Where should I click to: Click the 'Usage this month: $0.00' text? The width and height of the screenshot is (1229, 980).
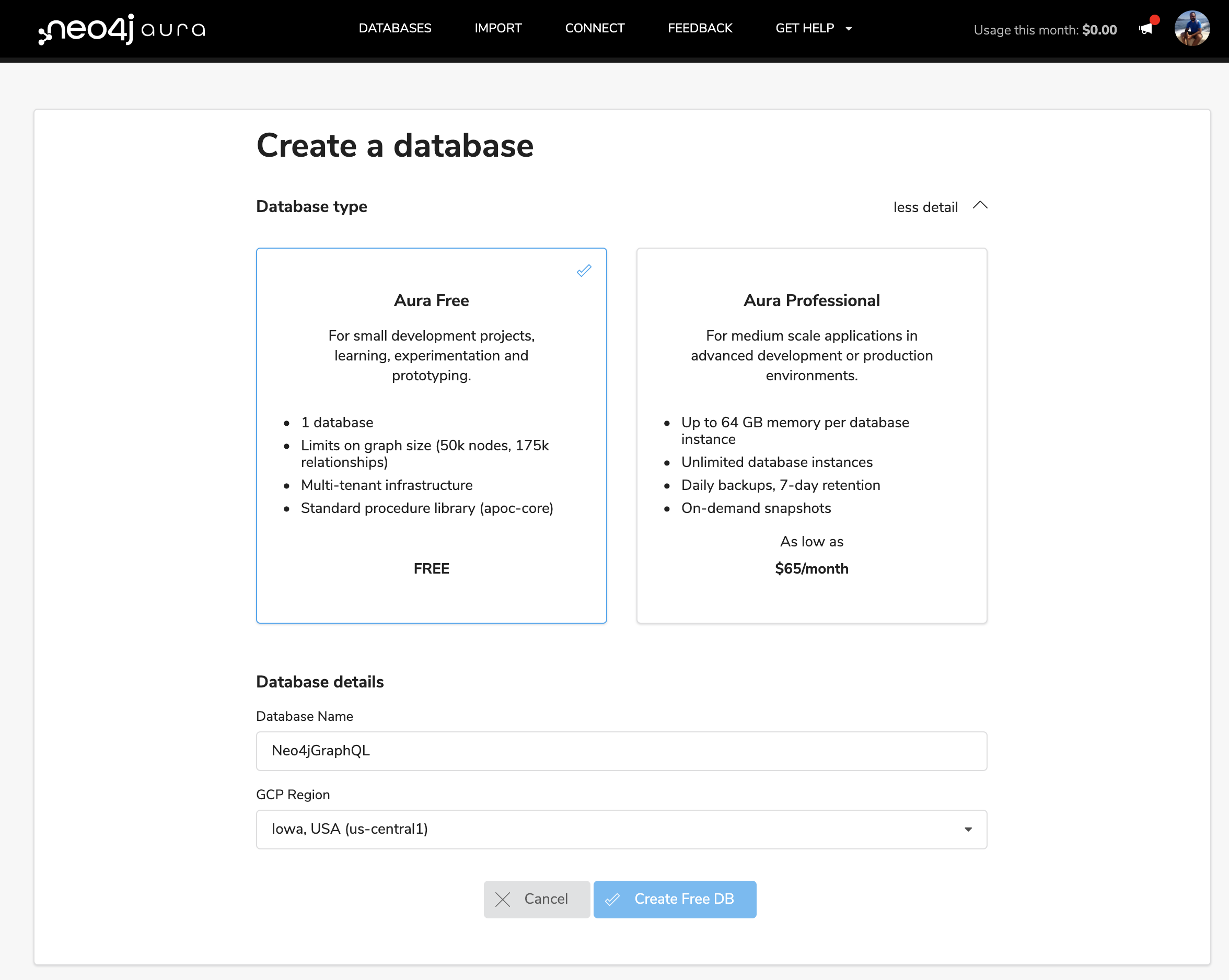tap(1045, 30)
